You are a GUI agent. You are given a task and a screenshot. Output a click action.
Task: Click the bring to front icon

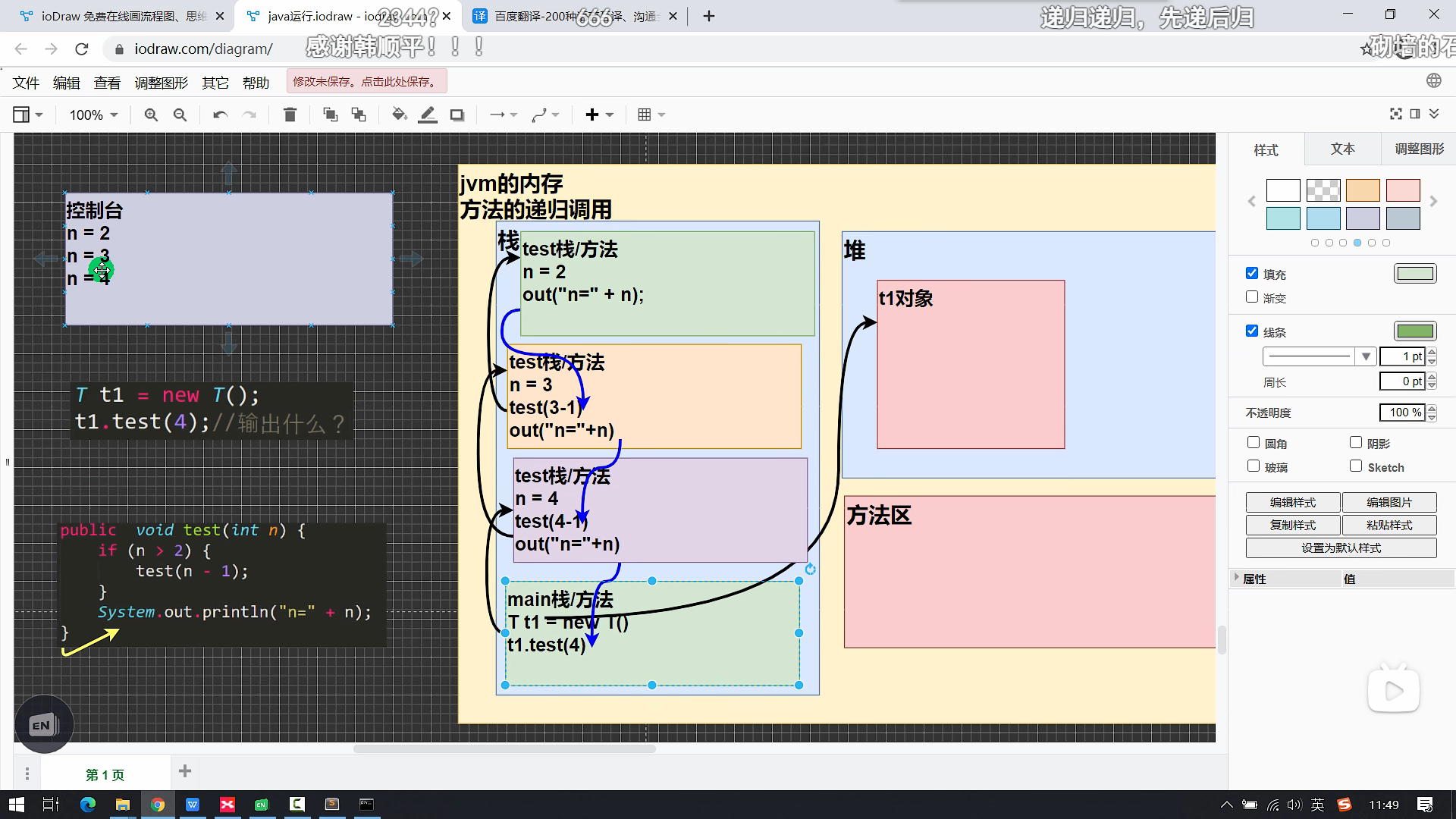tap(330, 115)
